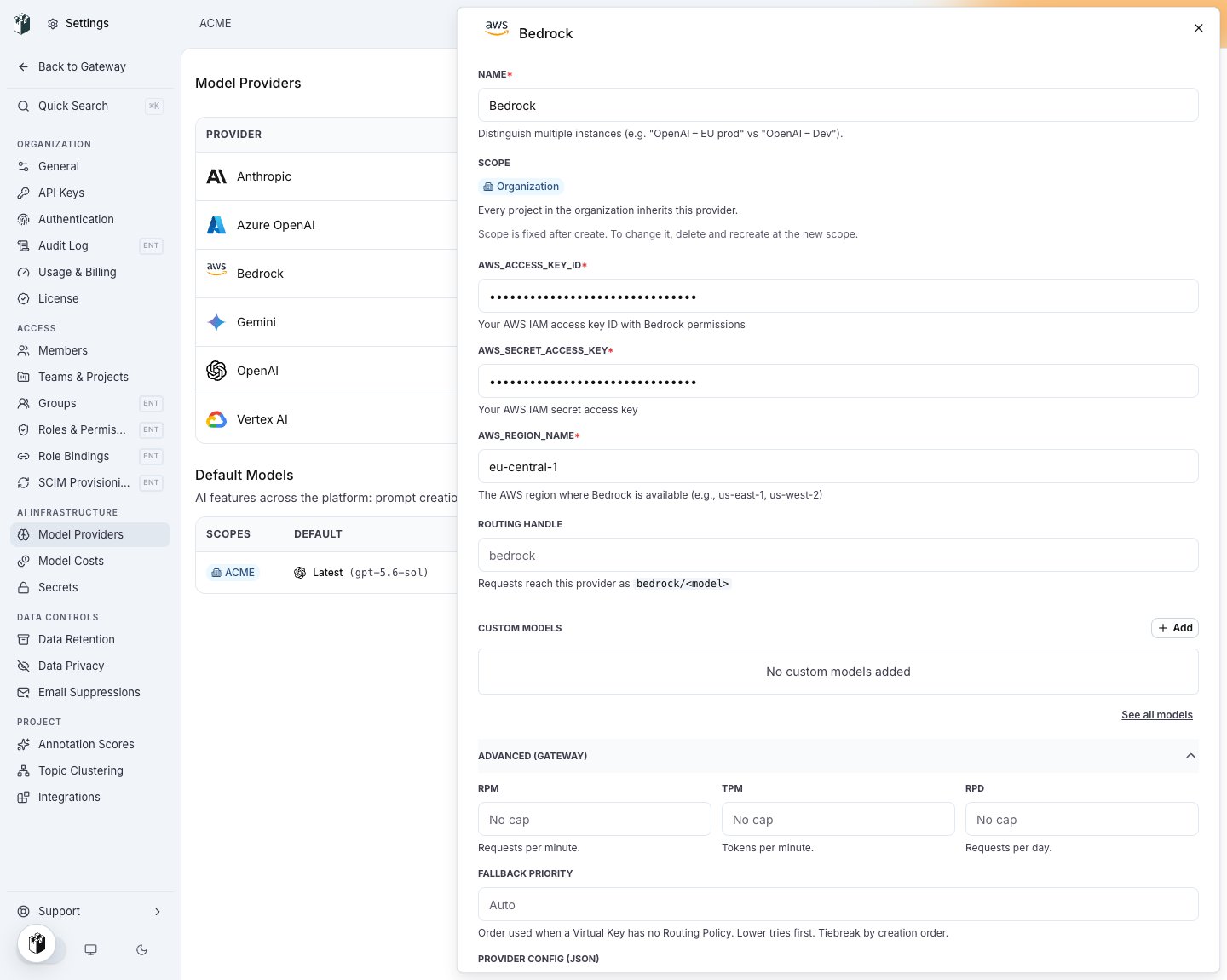Switch to dark theme moon icon
This screenshot has width=1227, height=980.
point(141,949)
